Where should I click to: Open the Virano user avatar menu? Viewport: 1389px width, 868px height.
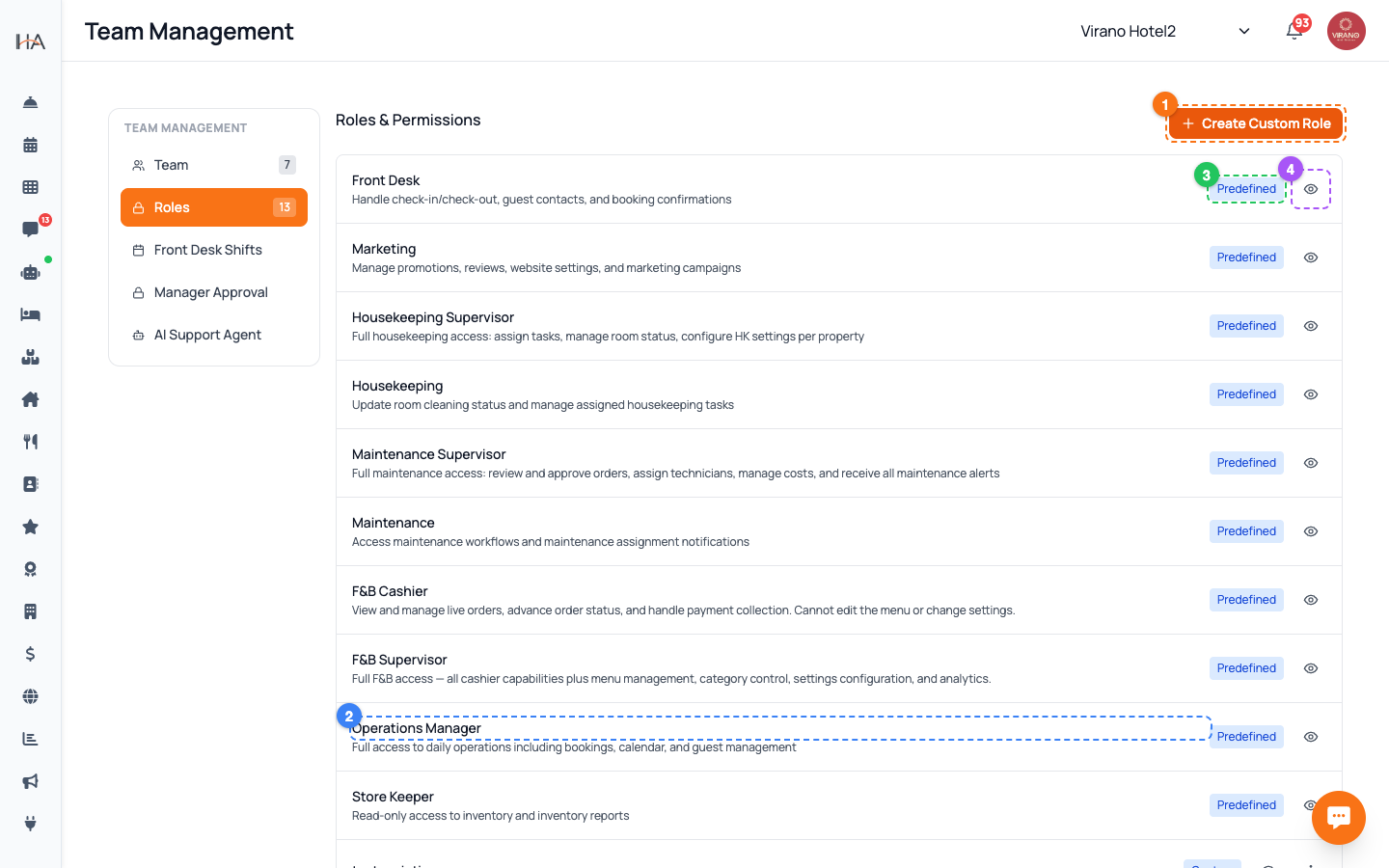coord(1346,31)
